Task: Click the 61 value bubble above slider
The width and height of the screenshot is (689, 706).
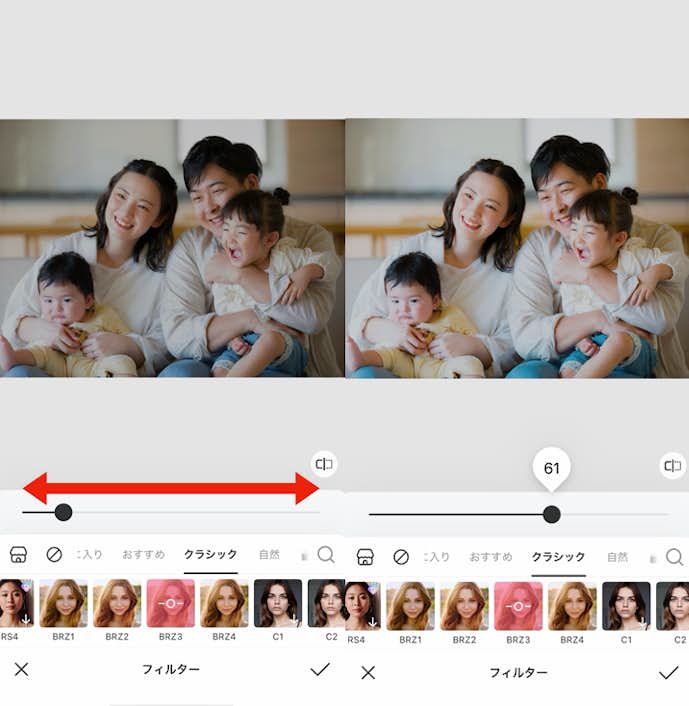Action: [552, 468]
